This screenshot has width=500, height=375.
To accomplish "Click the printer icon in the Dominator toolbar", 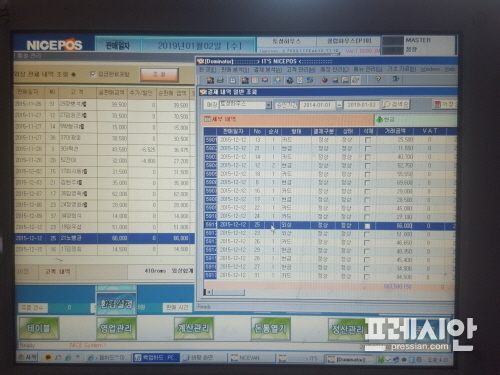I will point(221,80).
